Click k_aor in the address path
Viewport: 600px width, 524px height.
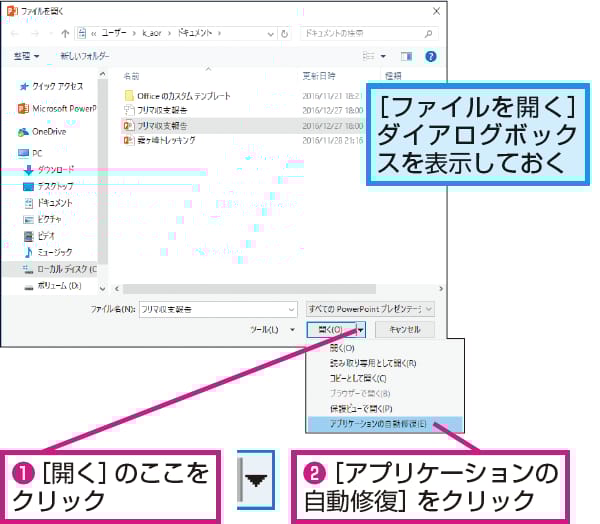point(152,33)
